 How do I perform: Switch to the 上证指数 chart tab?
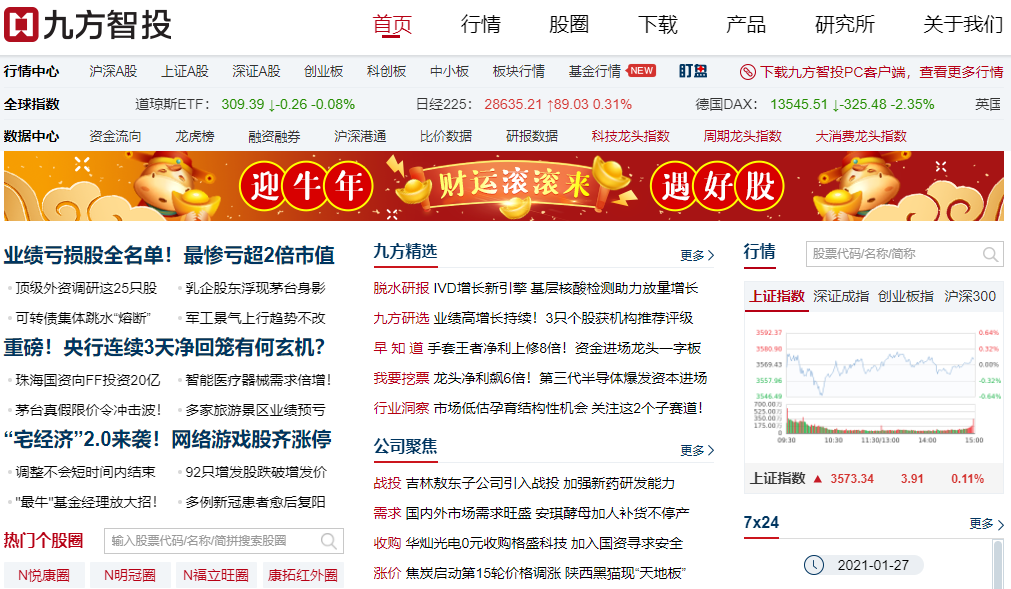click(777, 296)
